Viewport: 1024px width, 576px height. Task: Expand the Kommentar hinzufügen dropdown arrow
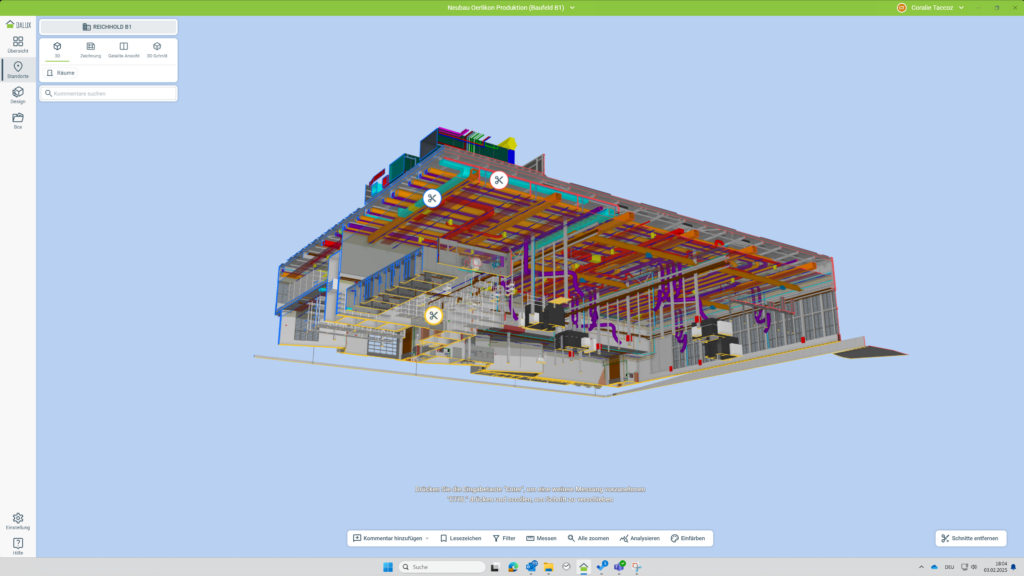427,538
